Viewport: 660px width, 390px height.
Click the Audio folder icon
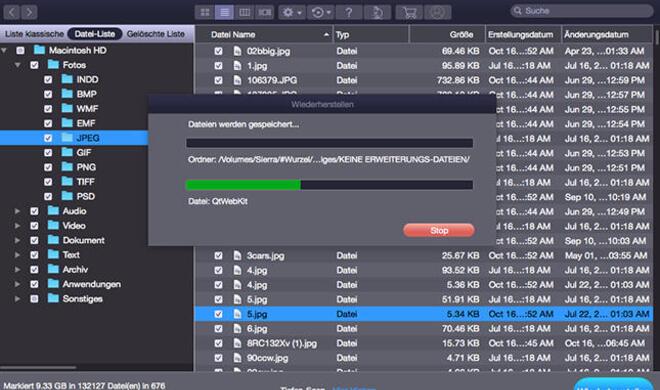pos(53,210)
